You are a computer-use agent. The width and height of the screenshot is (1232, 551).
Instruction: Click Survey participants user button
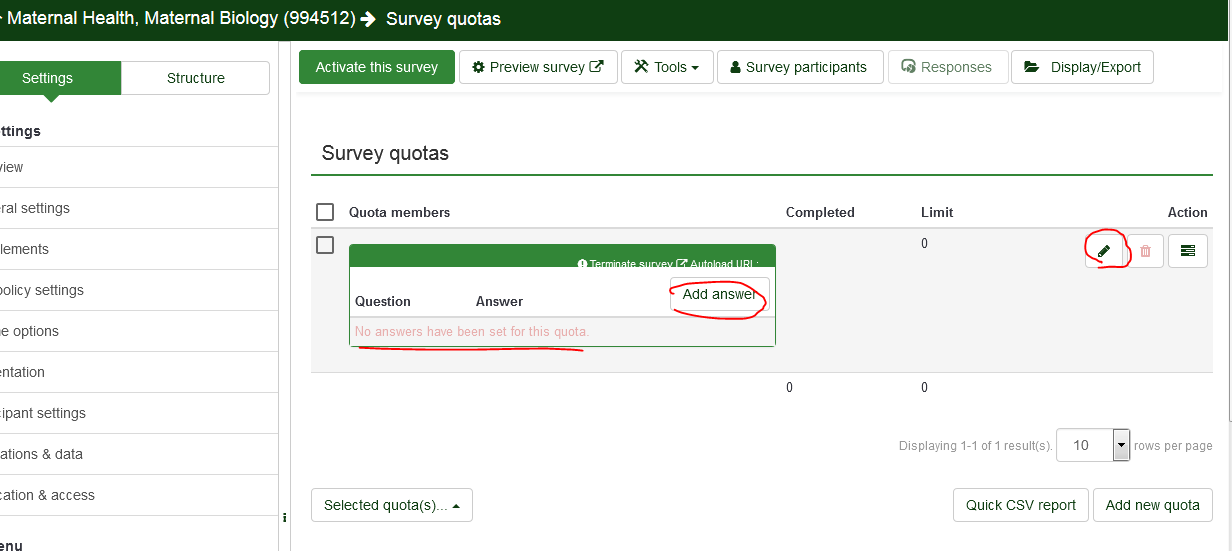pos(799,67)
